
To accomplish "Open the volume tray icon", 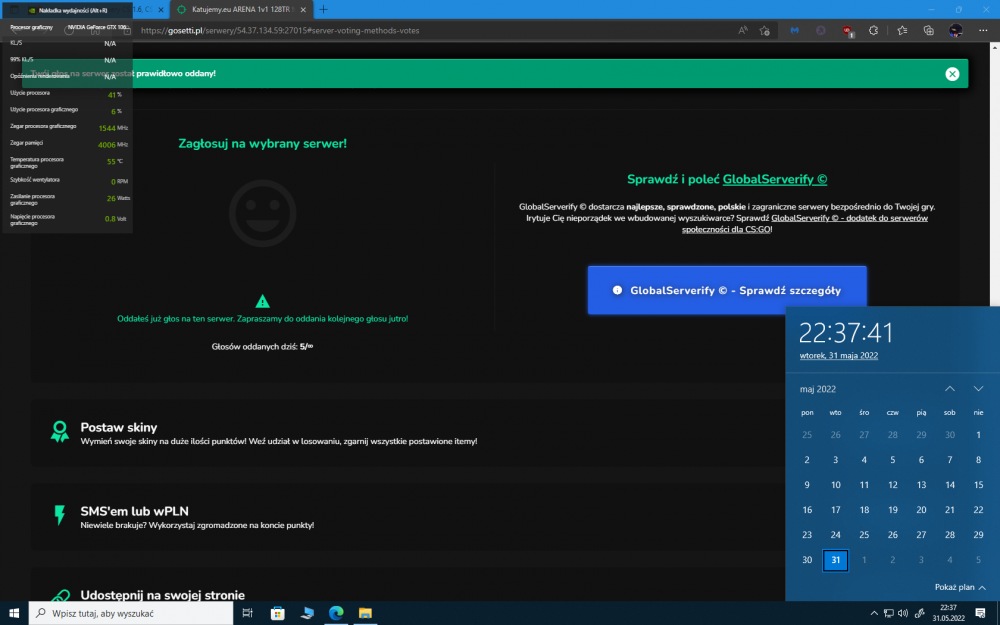I will pyautogui.click(x=903, y=614).
